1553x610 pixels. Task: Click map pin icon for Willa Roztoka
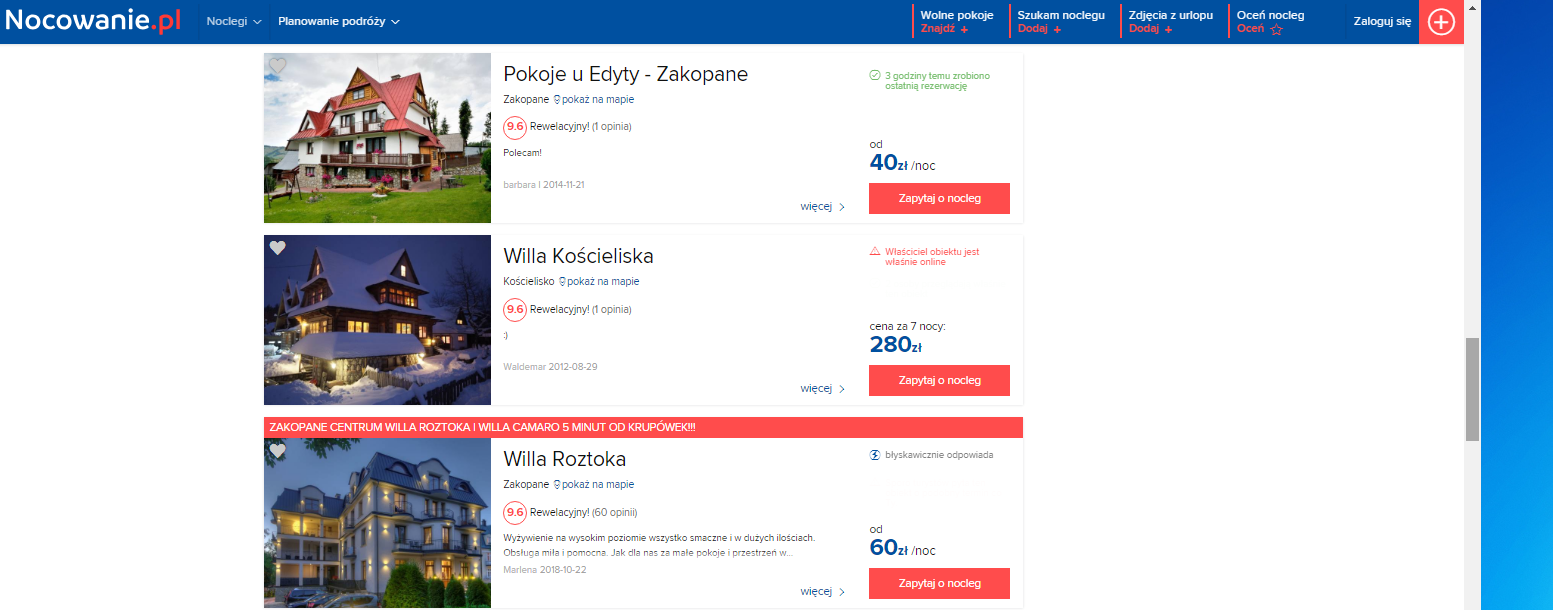pos(557,485)
